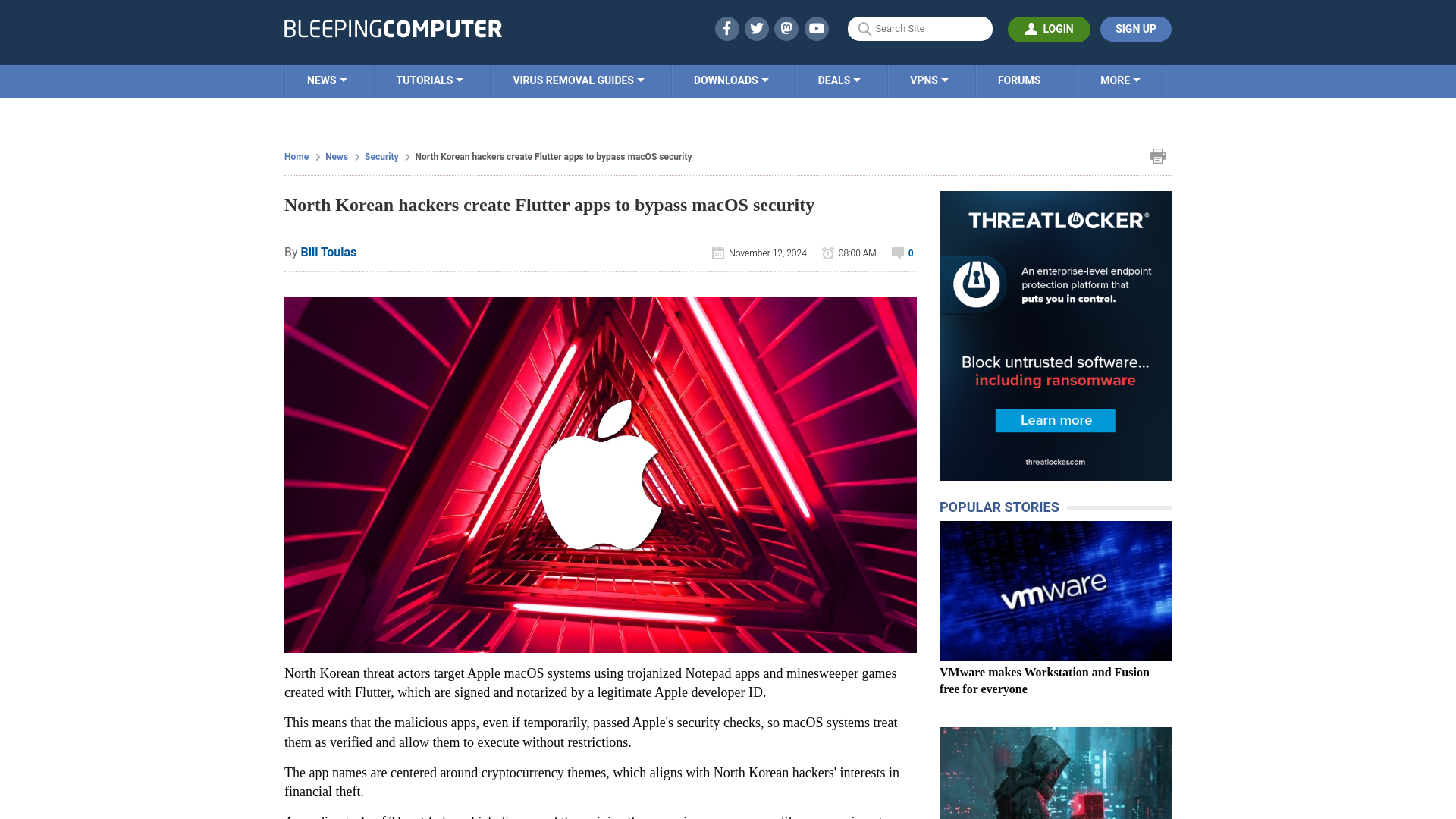This screenshot has width=1456, height=819.
Task: Click the Security breadcrumb link
Action: 381,157
